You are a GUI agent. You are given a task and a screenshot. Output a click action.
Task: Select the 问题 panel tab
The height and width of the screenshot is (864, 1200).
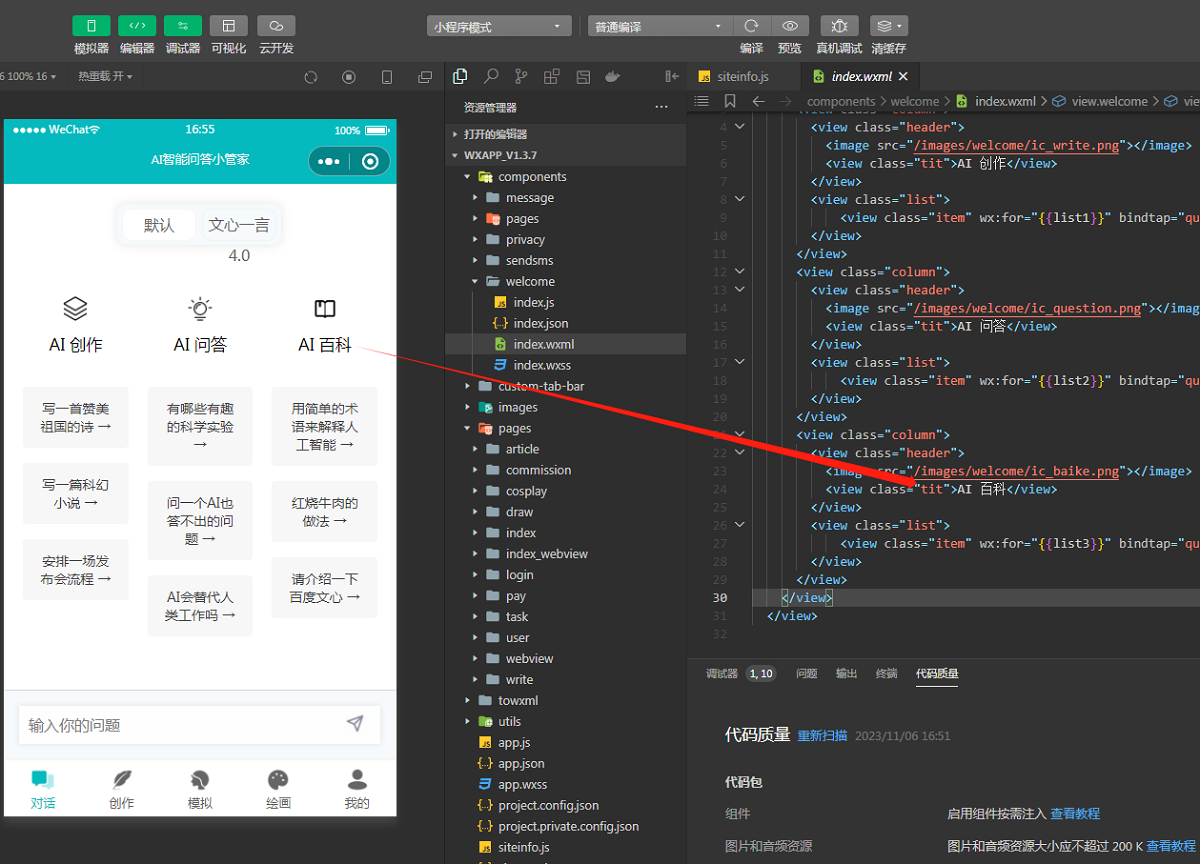[806, 674]
